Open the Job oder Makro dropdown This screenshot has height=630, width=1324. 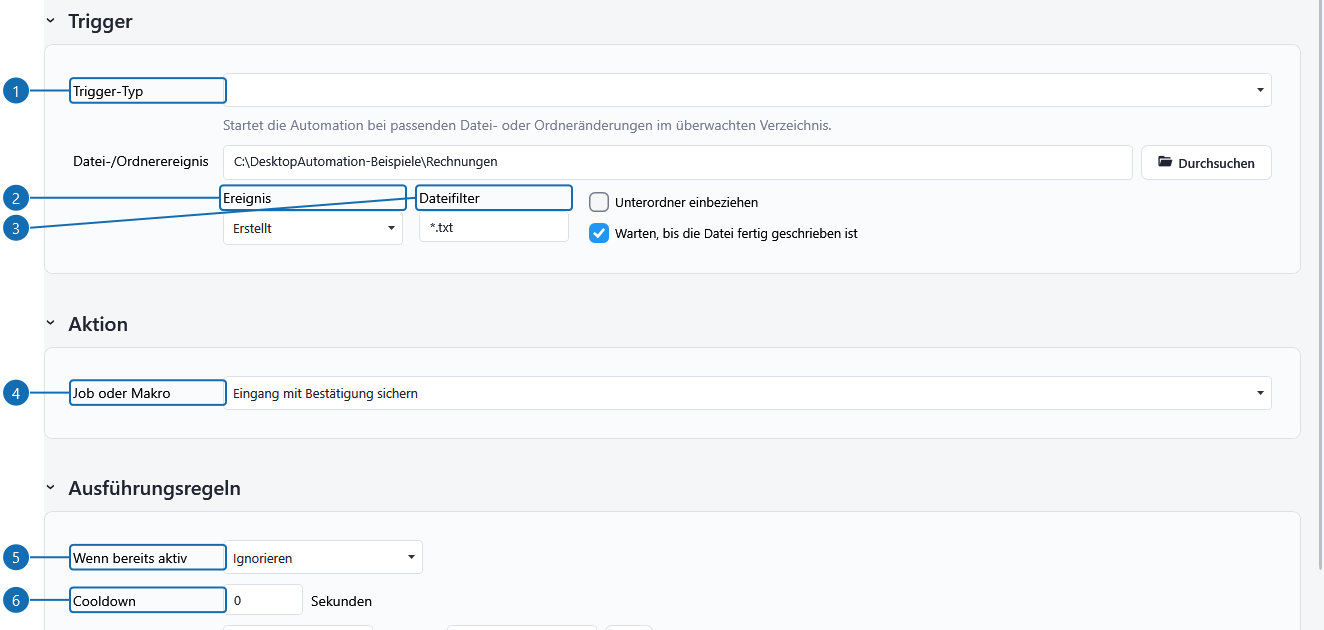coord(747,393)
